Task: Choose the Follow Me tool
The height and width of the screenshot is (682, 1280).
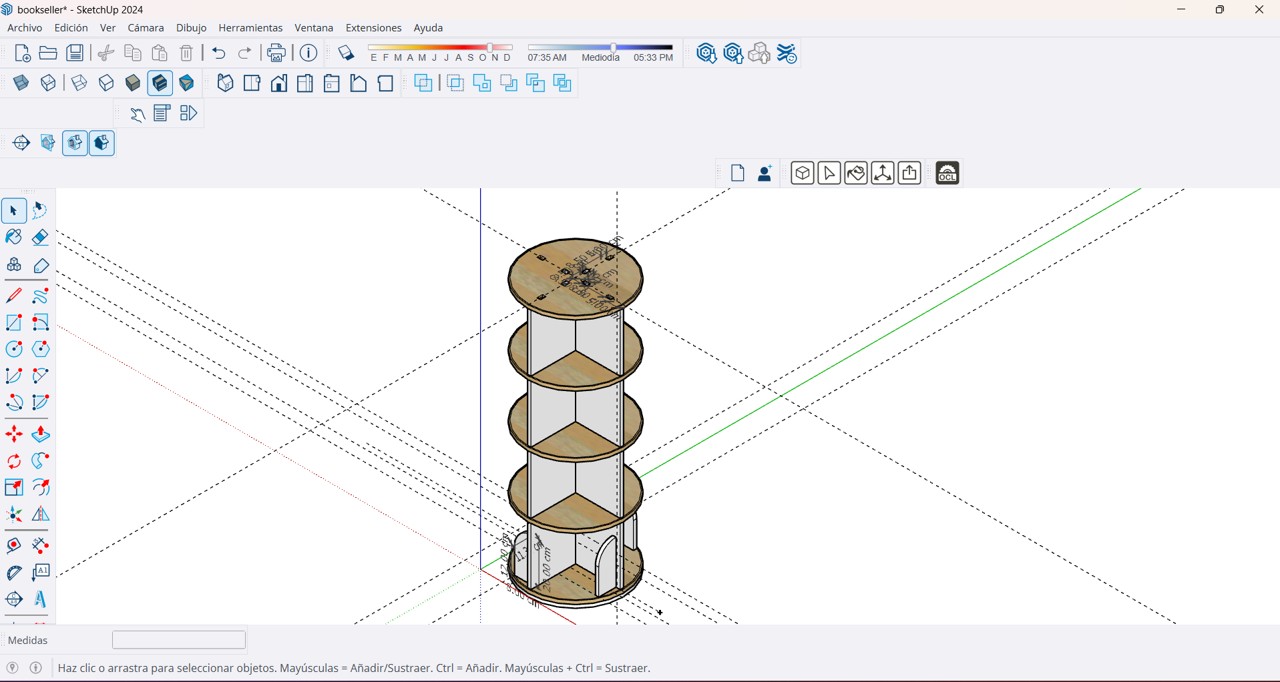Action: 40,461
